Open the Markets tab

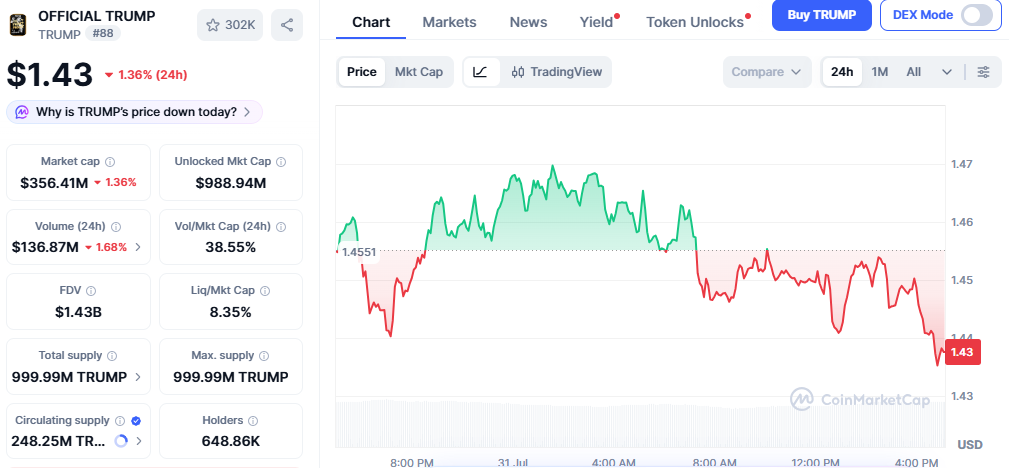tap(449, 22)
